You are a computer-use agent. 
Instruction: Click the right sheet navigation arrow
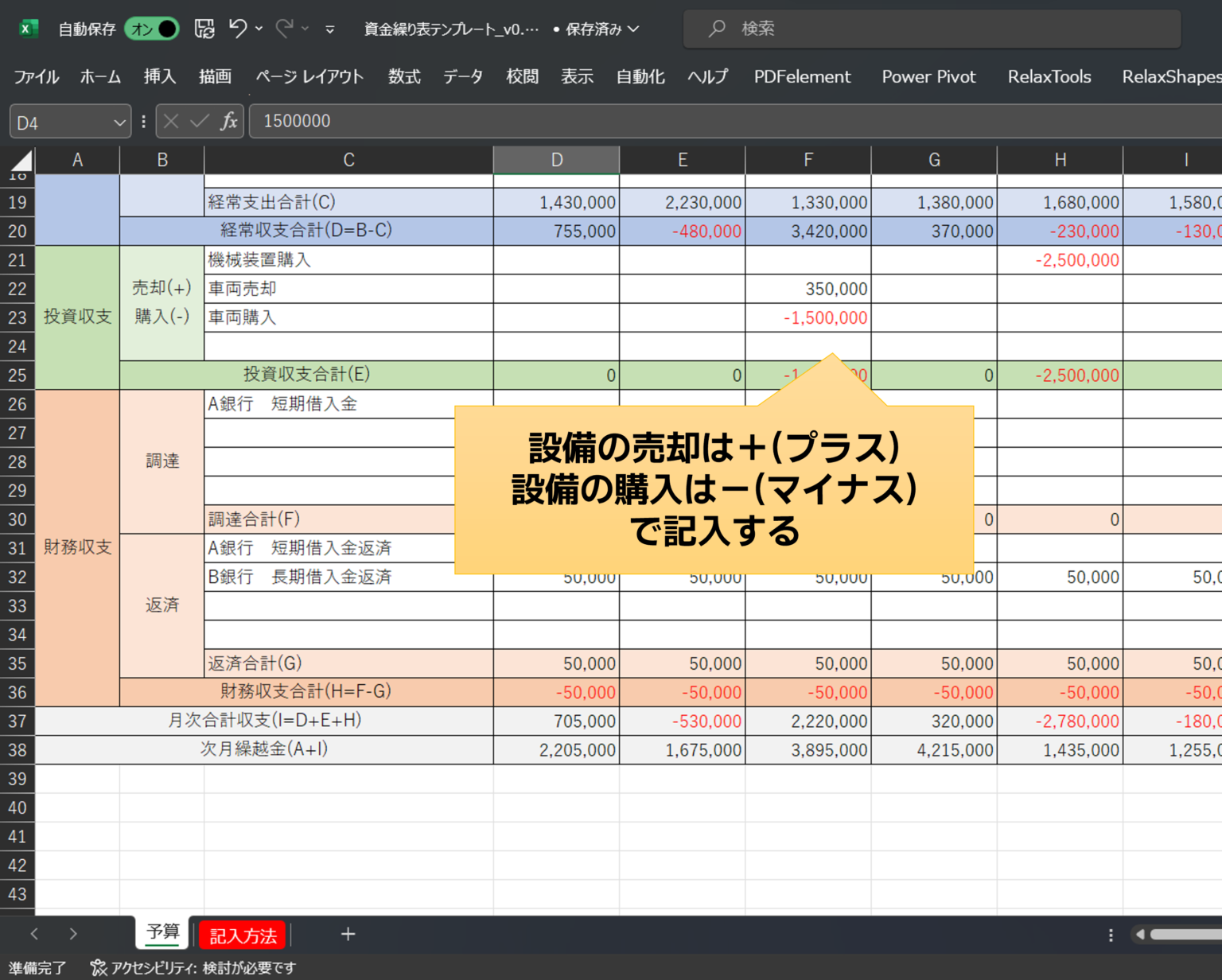click(72, 934)
